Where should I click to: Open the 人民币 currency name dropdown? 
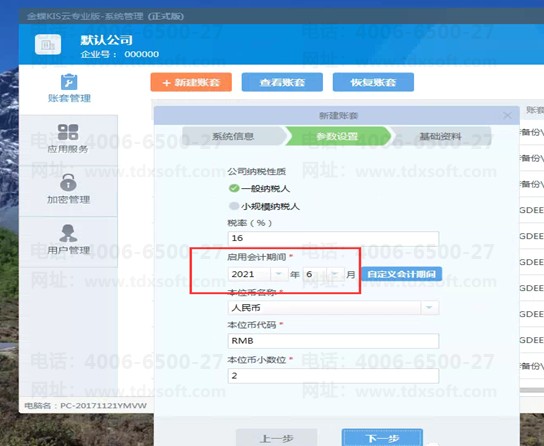429,308
